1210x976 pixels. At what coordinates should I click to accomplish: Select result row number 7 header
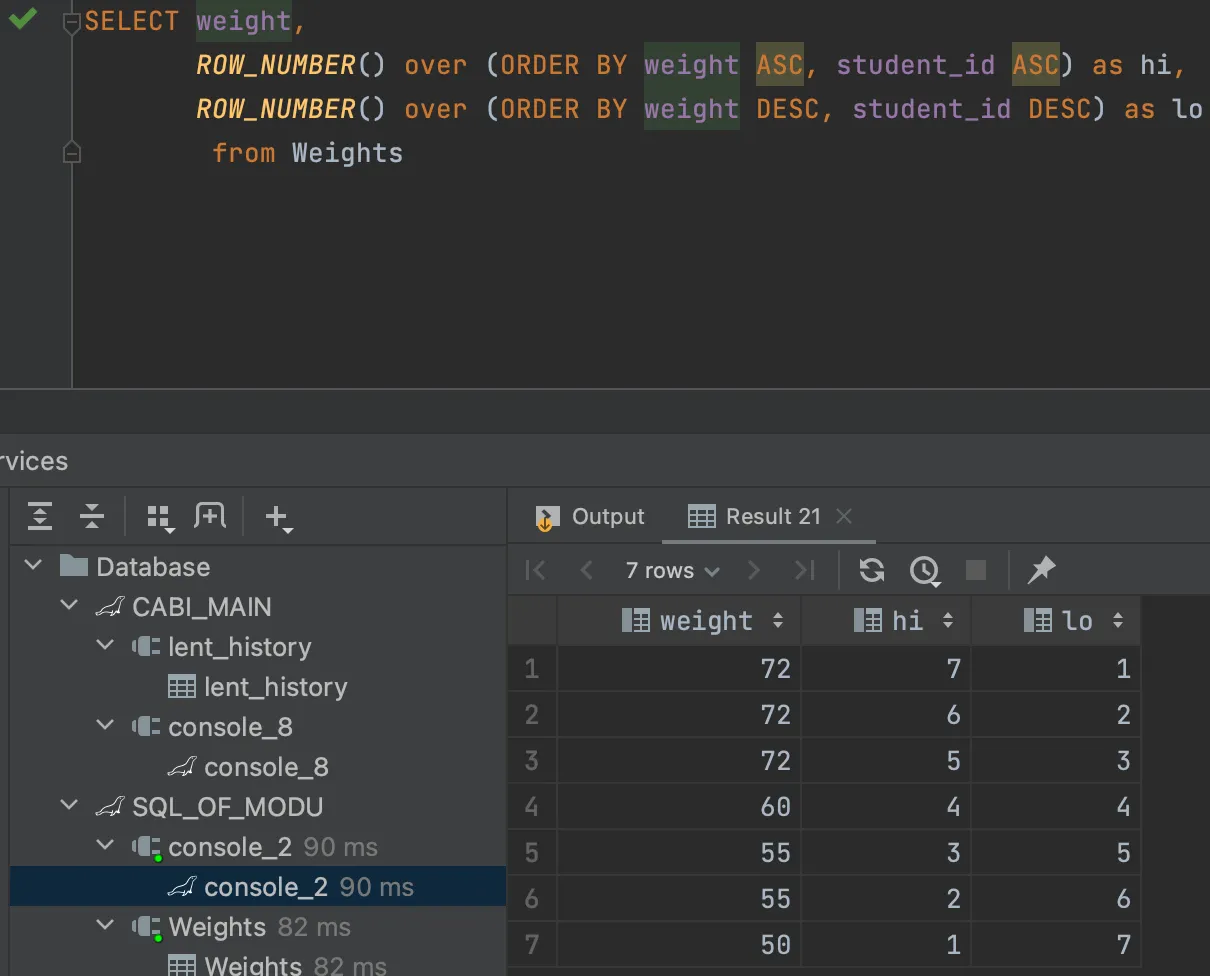coord(531,944)
